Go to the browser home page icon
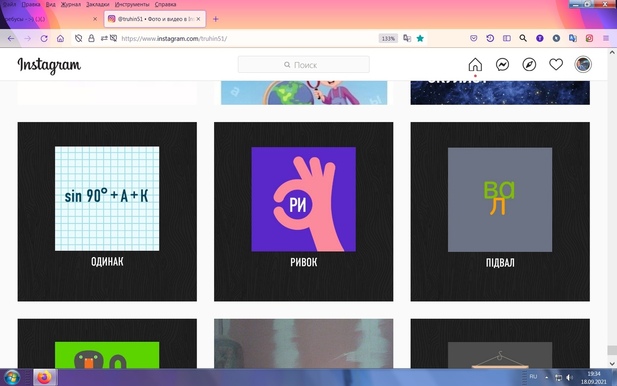Viewport: 617px width, 386px height. coord(60,39)
